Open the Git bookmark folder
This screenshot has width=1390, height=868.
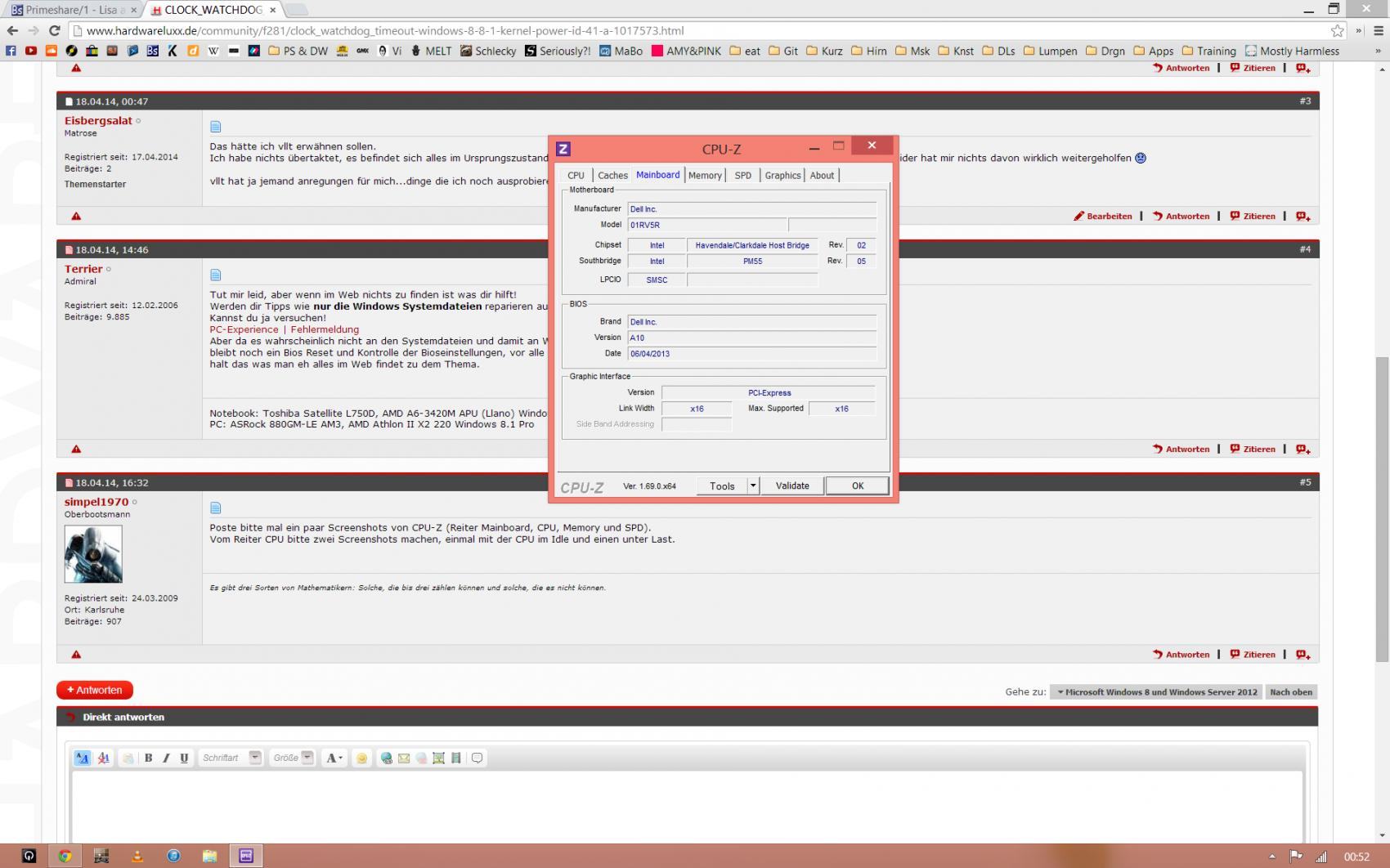tap(783, 51)
